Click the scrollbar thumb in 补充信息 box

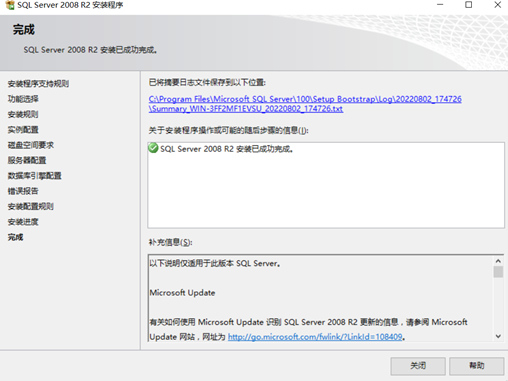pos(498,272)
